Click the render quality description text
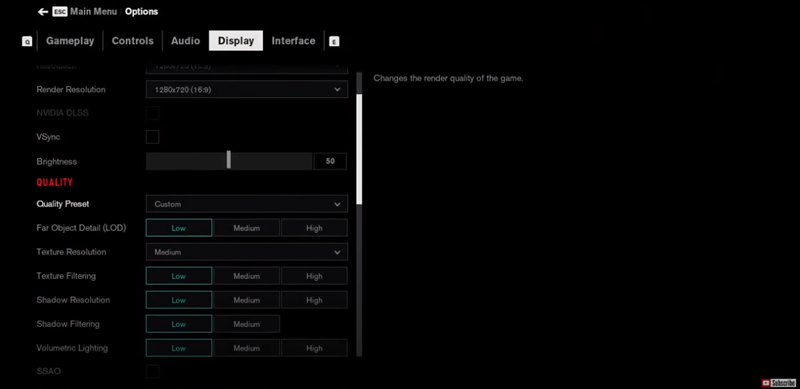 click(448, 79)
